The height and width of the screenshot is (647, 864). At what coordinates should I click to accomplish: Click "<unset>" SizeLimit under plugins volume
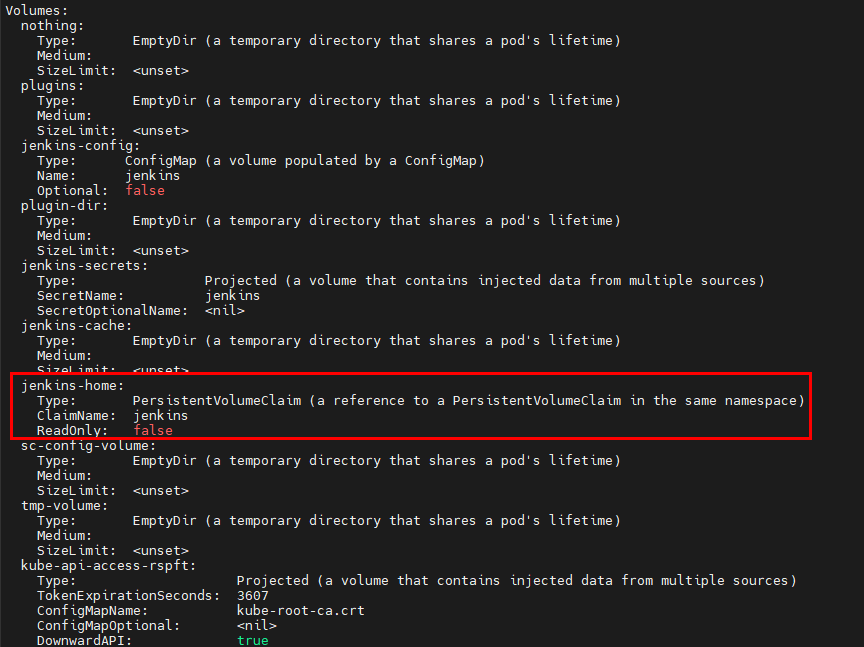(x=160, y=131)
